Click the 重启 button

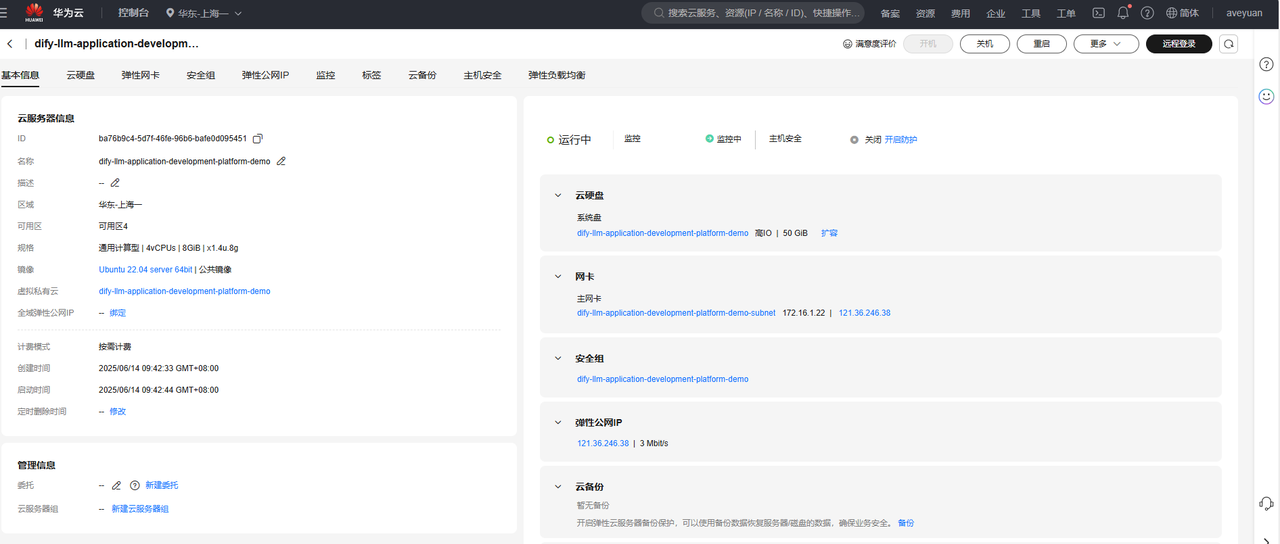click(1041, 44)
